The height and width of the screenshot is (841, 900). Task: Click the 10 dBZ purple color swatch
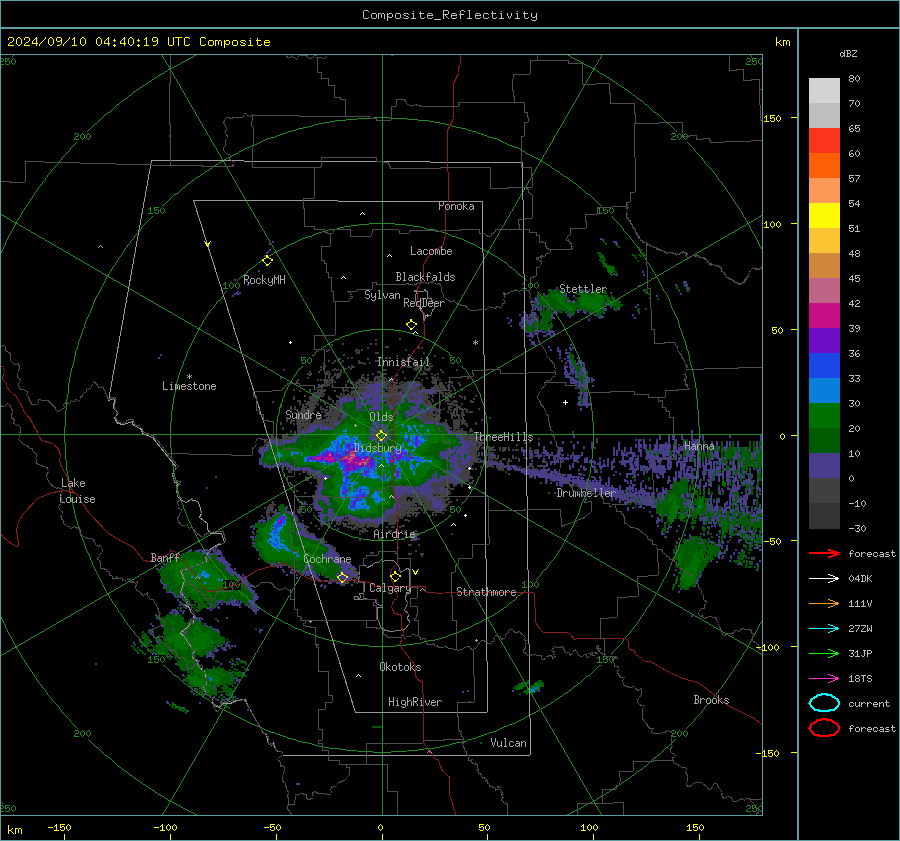point(824,466)
